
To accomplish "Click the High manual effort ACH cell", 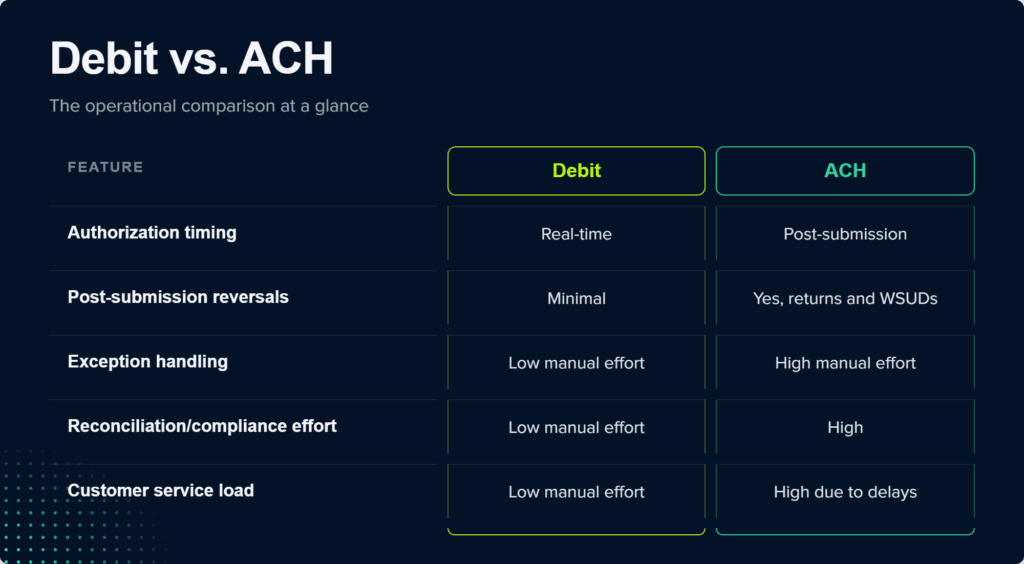I will 845,363.
